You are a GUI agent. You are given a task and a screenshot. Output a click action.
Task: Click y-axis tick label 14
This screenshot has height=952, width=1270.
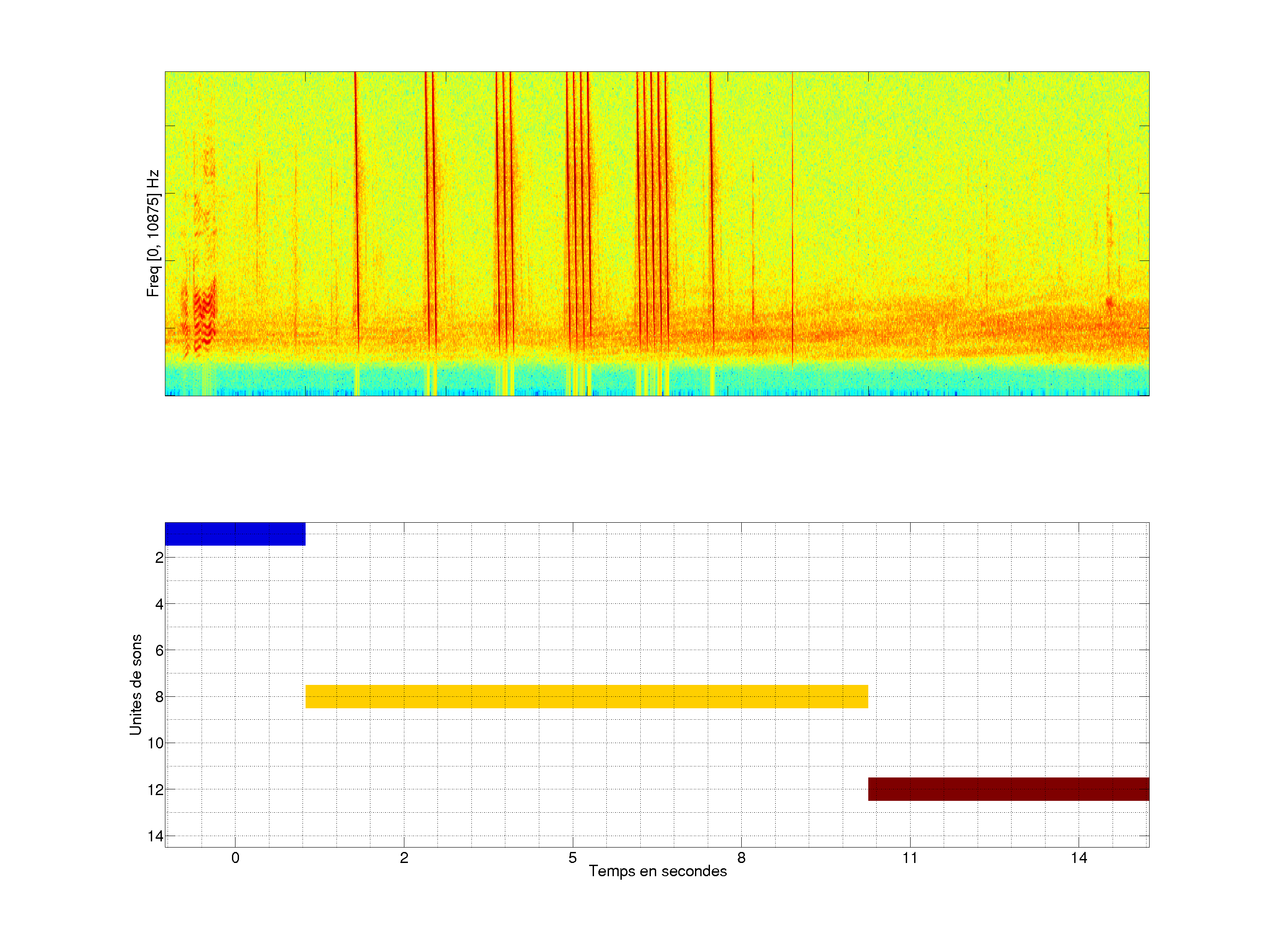click(156, 836)
